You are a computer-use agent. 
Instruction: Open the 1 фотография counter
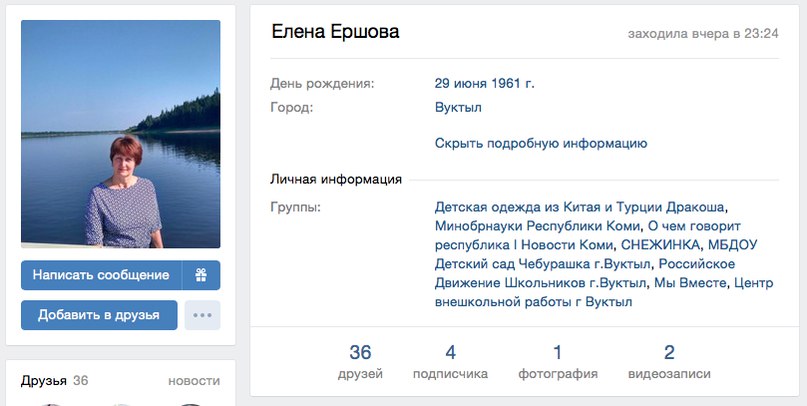(x=557, y=362)
